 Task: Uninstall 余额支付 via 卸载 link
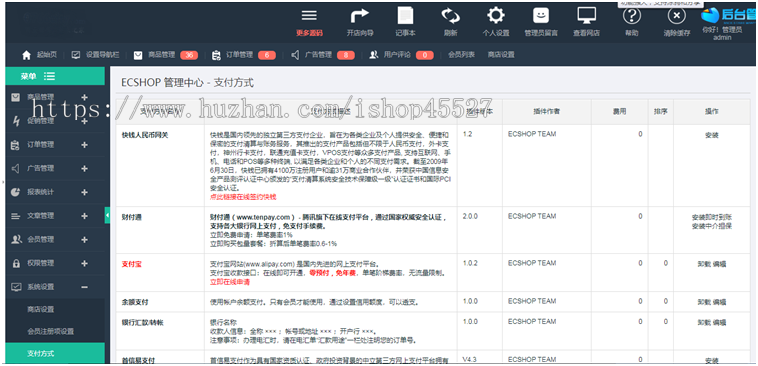(704, 302)
